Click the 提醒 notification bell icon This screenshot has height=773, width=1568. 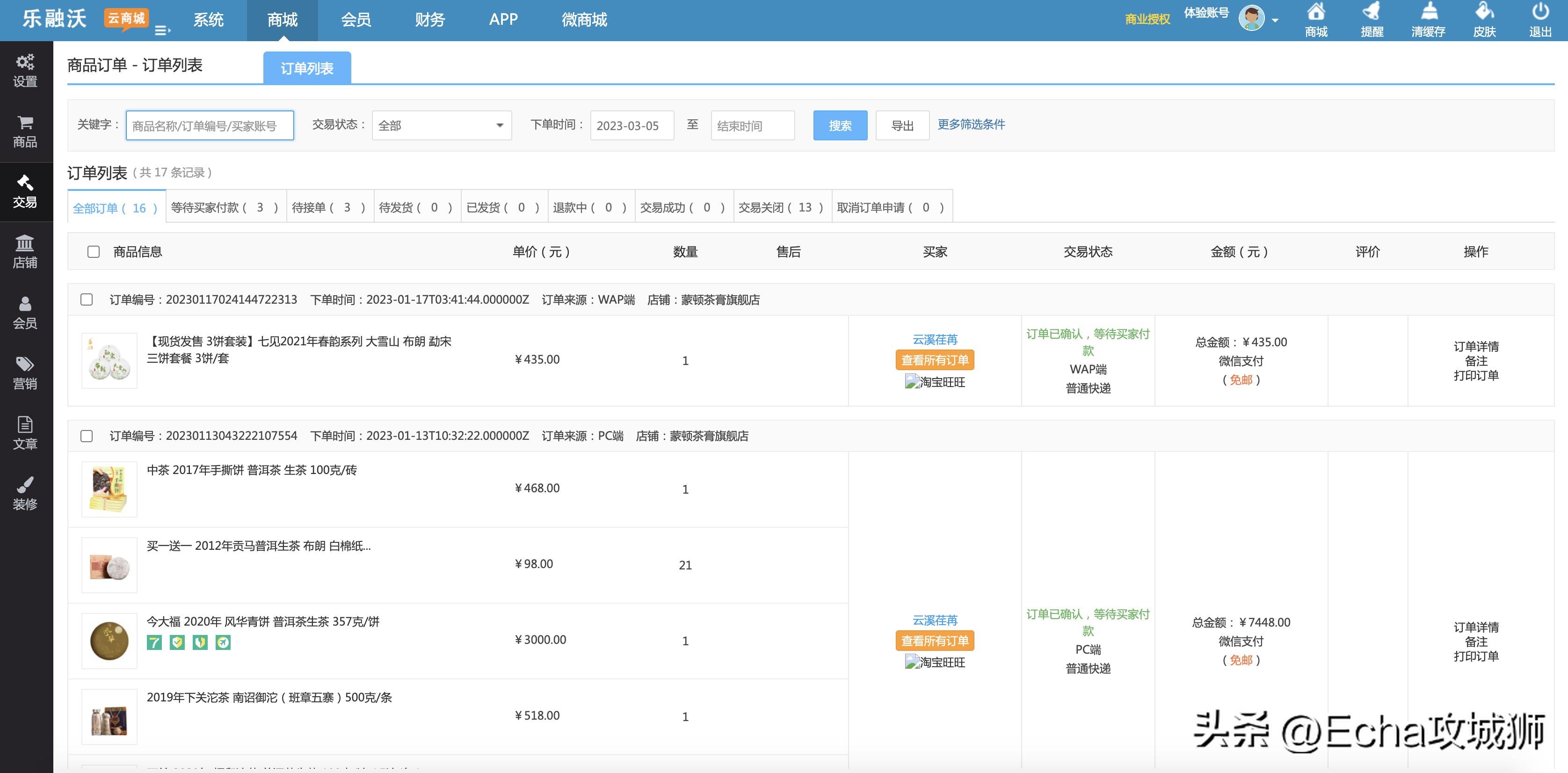[1372, 18]
